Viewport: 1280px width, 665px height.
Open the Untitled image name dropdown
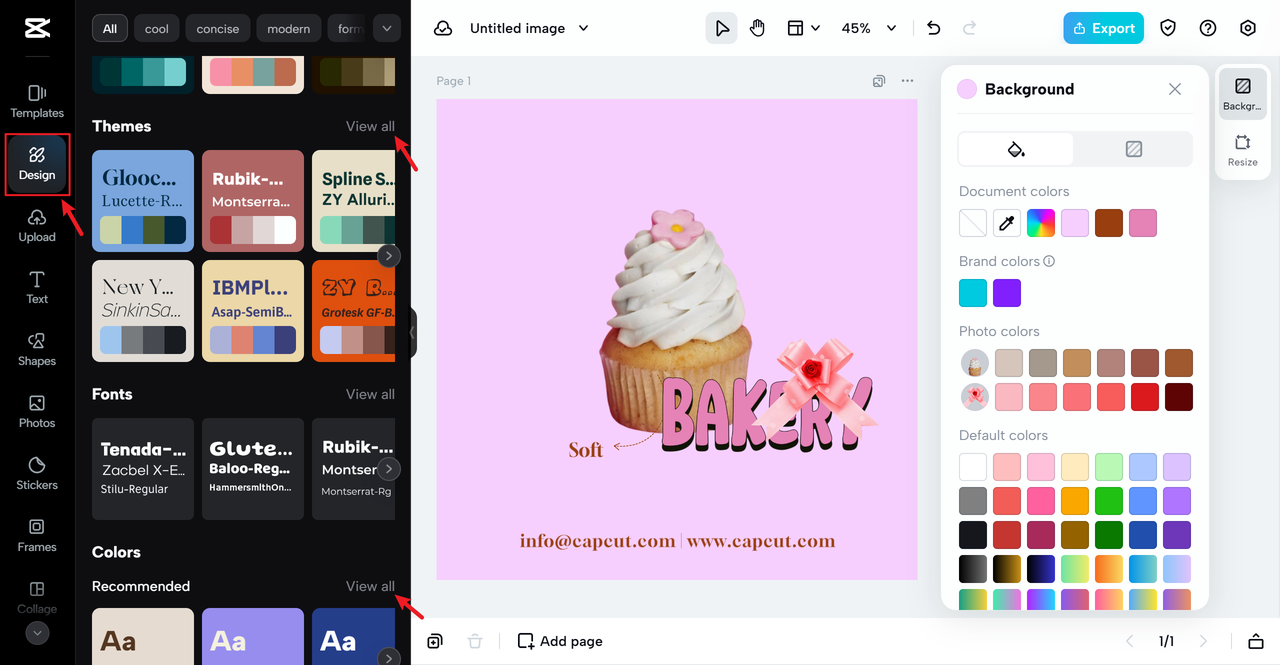click(530, 28)
